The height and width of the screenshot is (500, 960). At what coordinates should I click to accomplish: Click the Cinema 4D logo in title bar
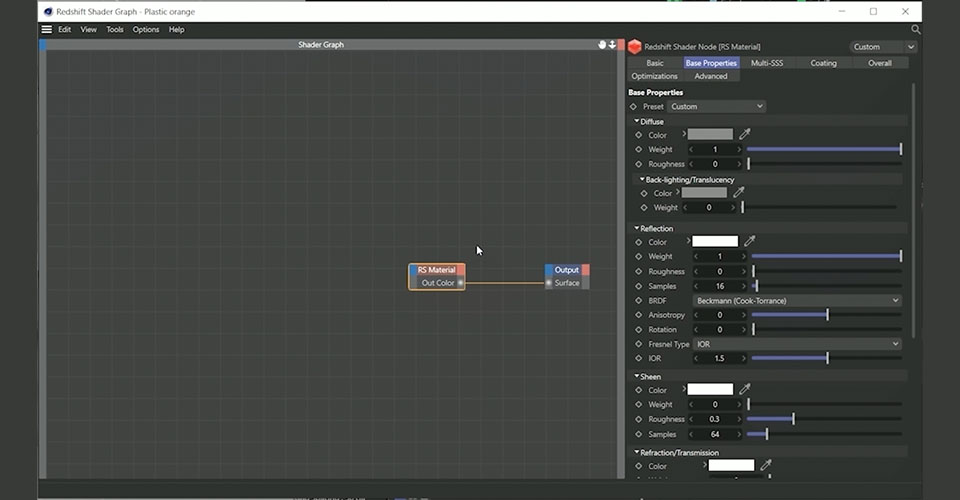tap(48, 12)
